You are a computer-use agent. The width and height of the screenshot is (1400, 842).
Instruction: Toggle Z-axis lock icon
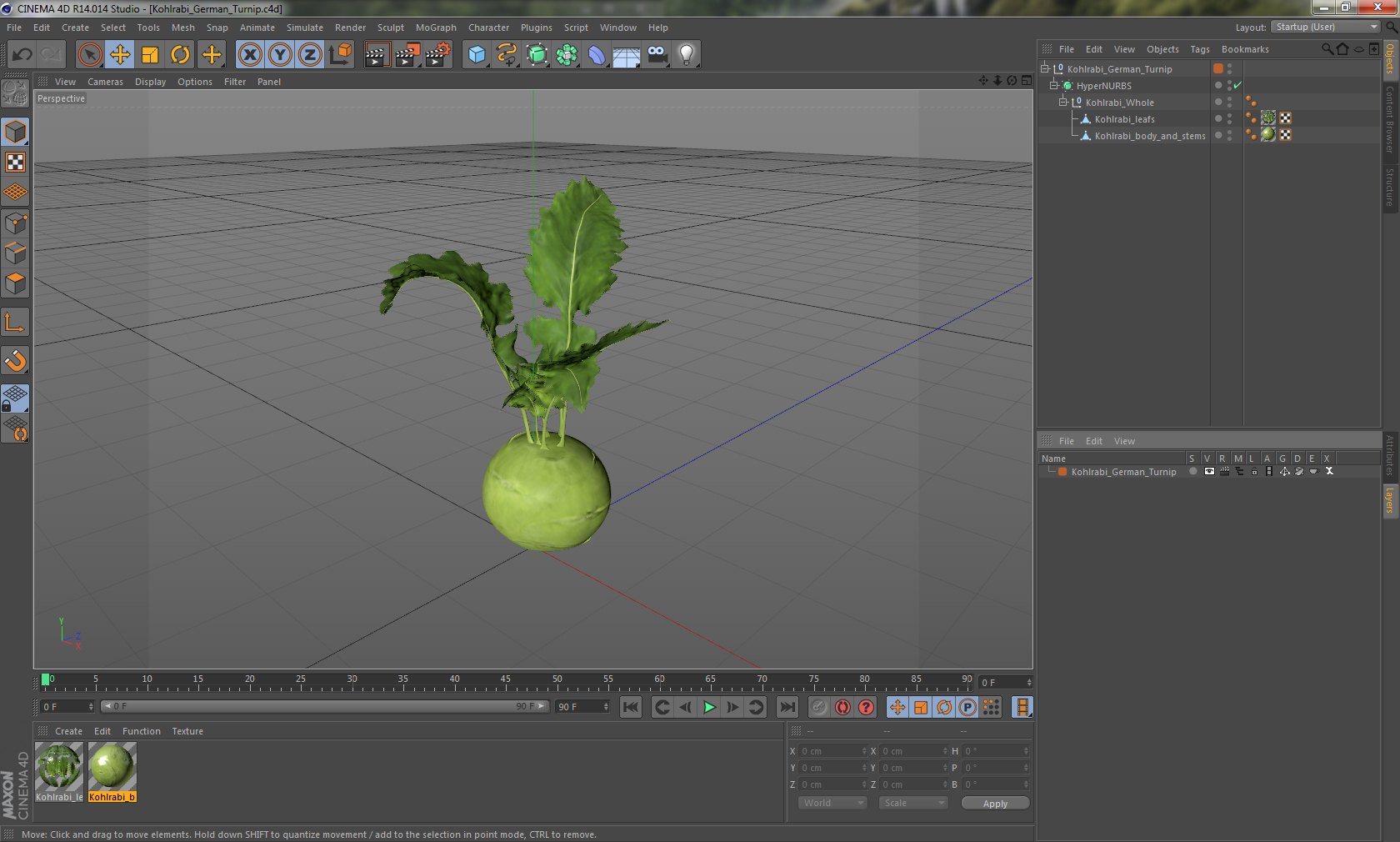(x=310, y=55)
